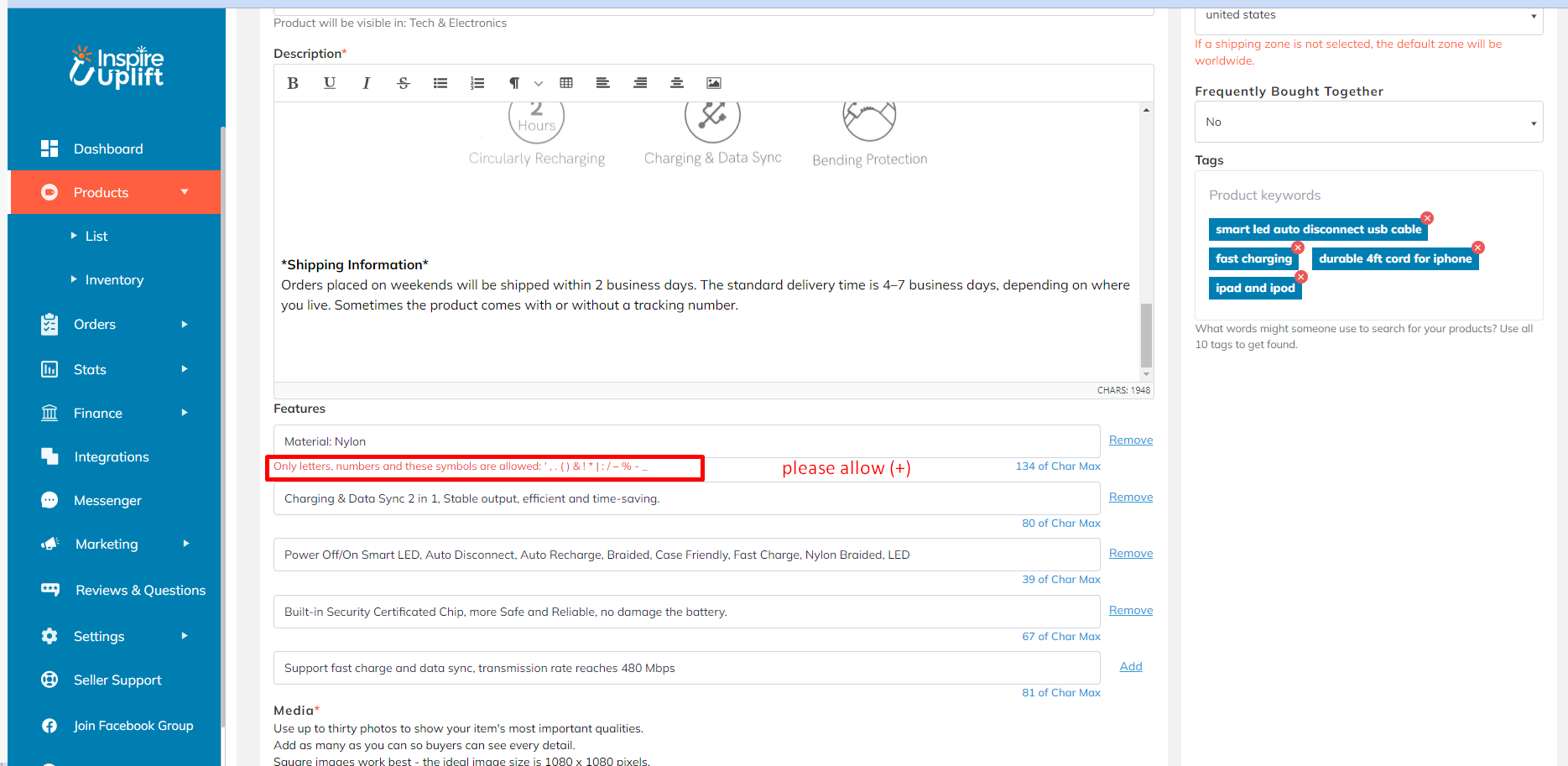Center align the description text

pos(677,83)
